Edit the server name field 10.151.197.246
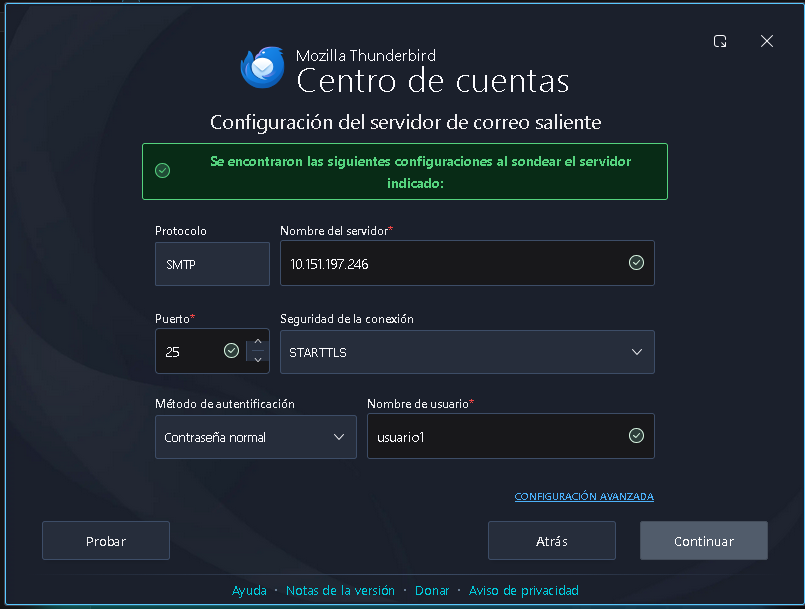Image resolution: width=805 pixels, height=609 pixels. [467, 263]
